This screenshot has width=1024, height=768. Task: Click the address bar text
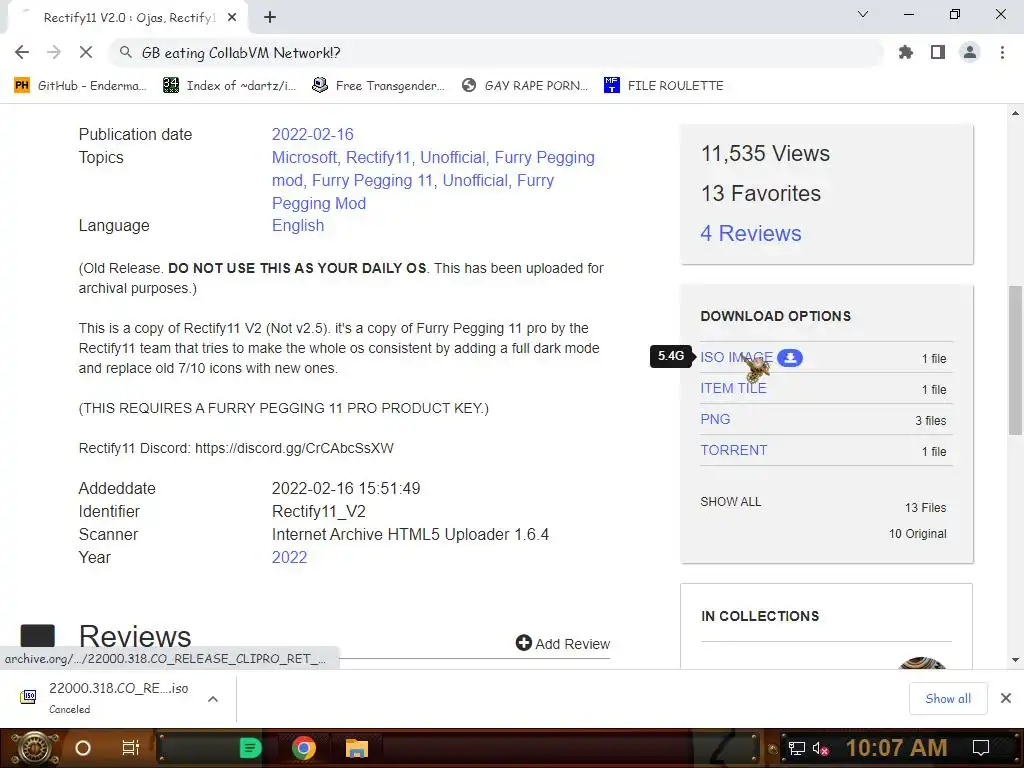(x=241, y=53)
